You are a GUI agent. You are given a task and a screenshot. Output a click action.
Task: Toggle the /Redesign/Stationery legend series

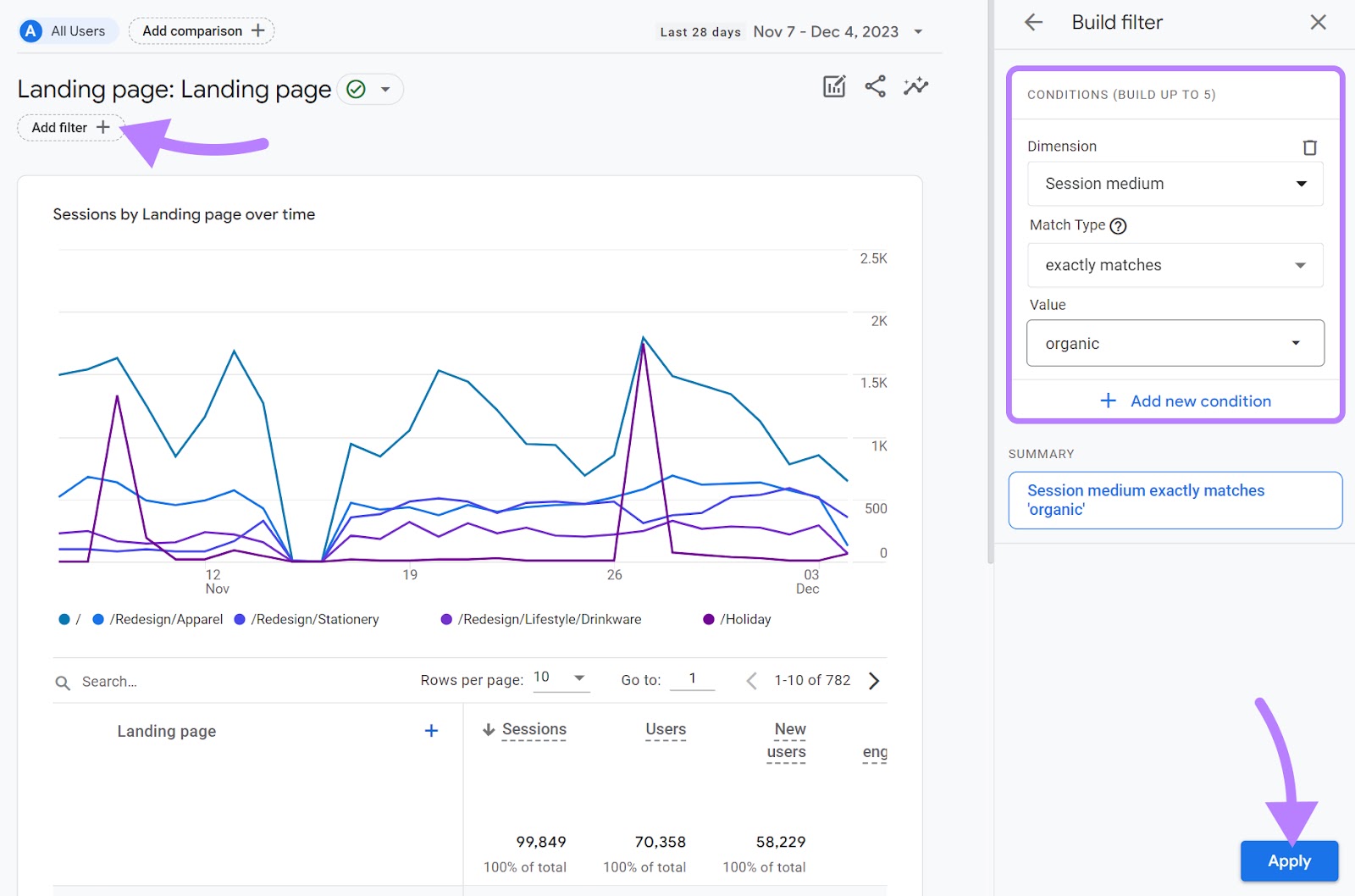click(314, 620)
